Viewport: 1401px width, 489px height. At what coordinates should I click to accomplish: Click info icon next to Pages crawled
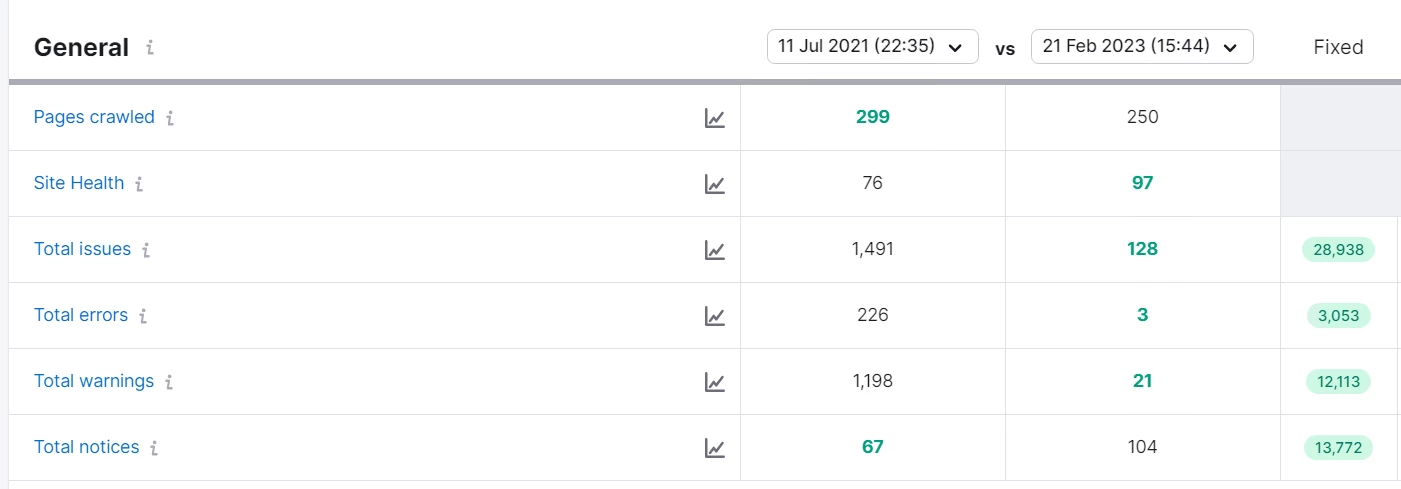click(x=170, y=118)
